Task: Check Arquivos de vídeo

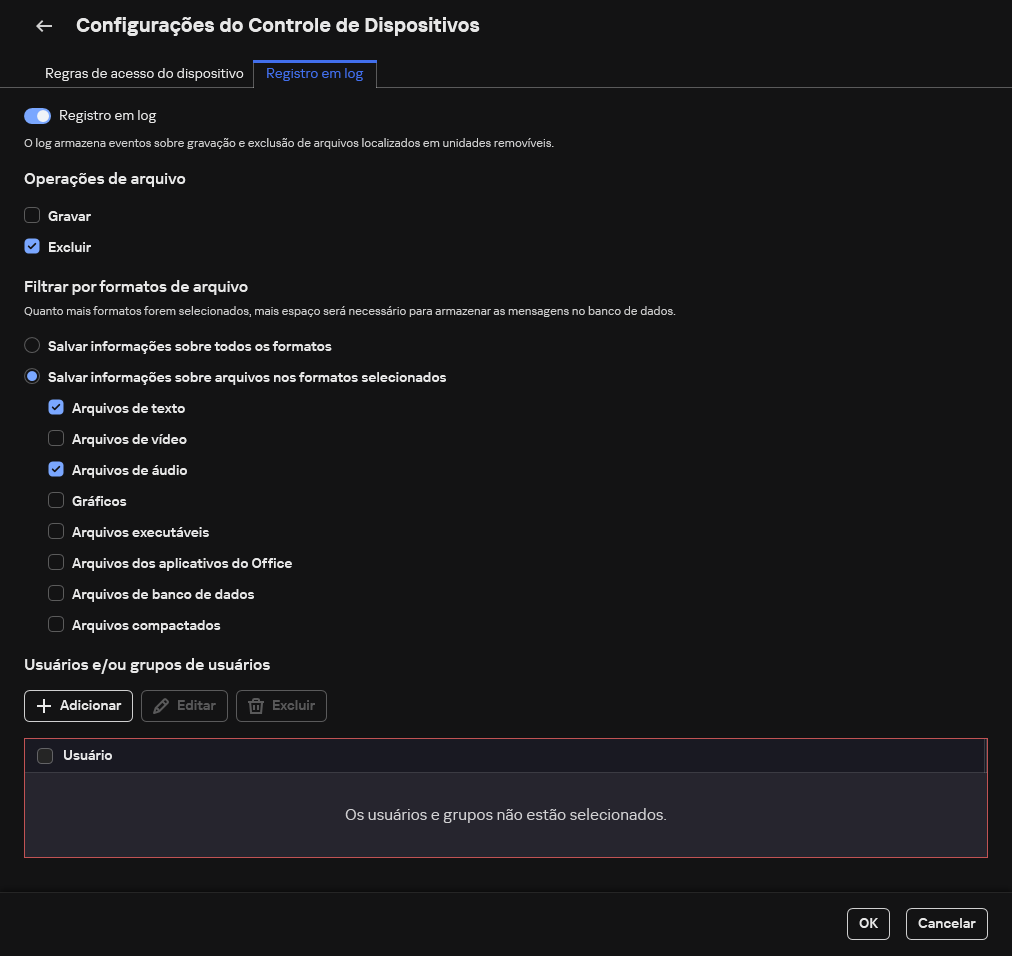Action: [x=56, y=438]
